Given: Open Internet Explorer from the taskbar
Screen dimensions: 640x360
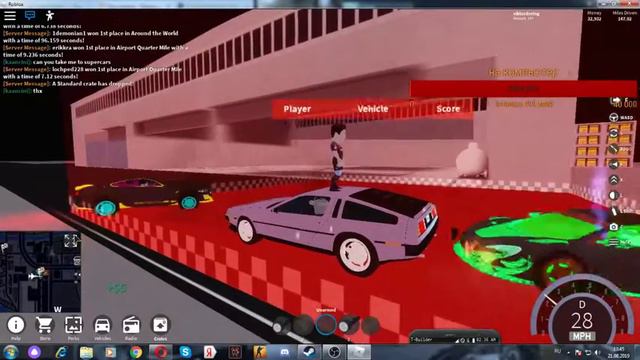Looking at the screenshot, I should (61, 352).
